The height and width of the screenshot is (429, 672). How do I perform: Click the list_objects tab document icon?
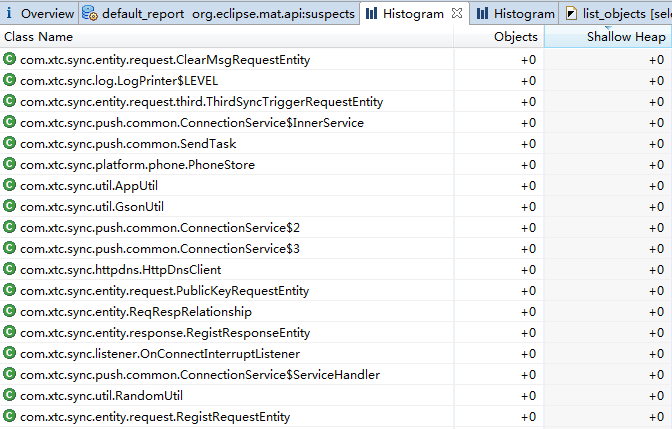click(x=571, y=13)
